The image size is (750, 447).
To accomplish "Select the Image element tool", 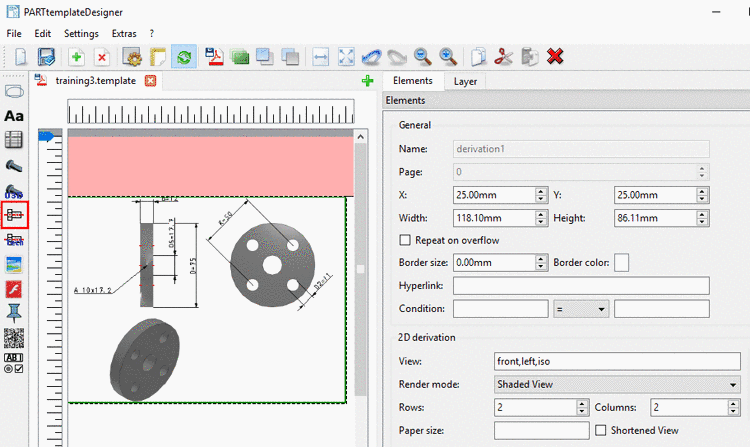I will (x=14, y=265).
